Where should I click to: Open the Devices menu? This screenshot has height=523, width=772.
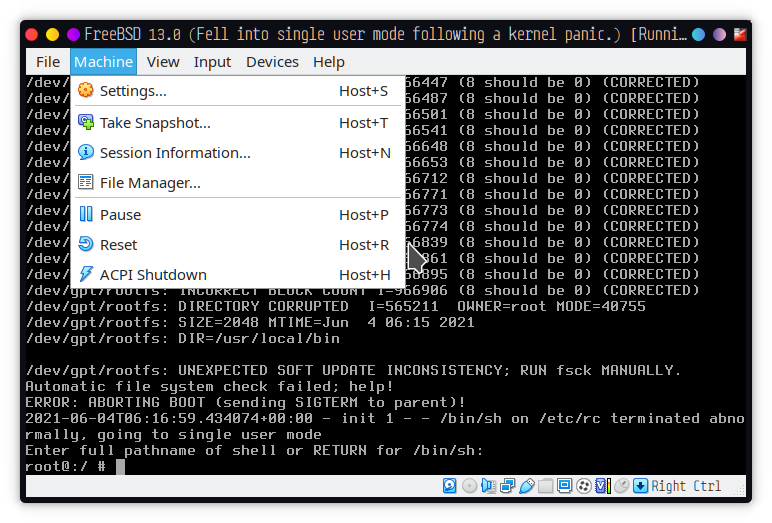coord(272,62)
